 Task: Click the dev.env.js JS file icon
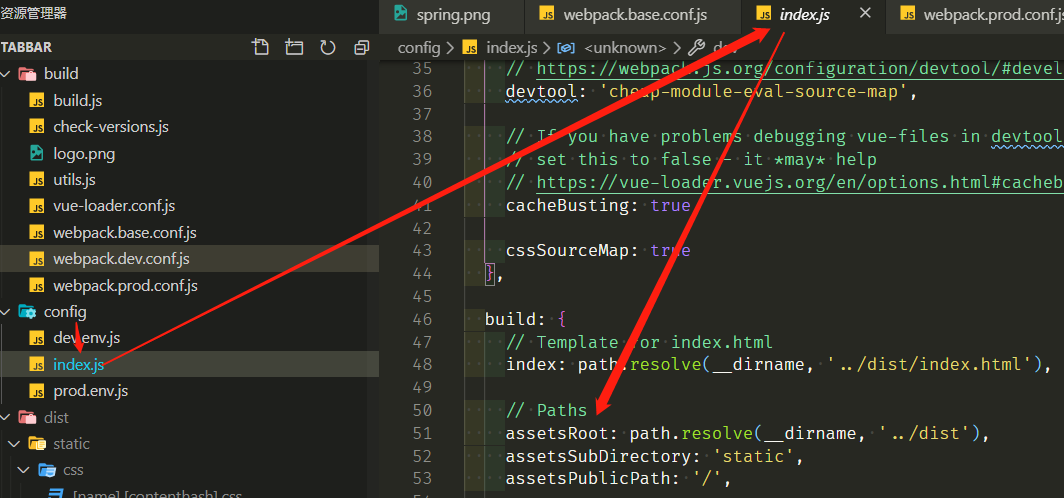pyautogui.click(x=37, y=338)
